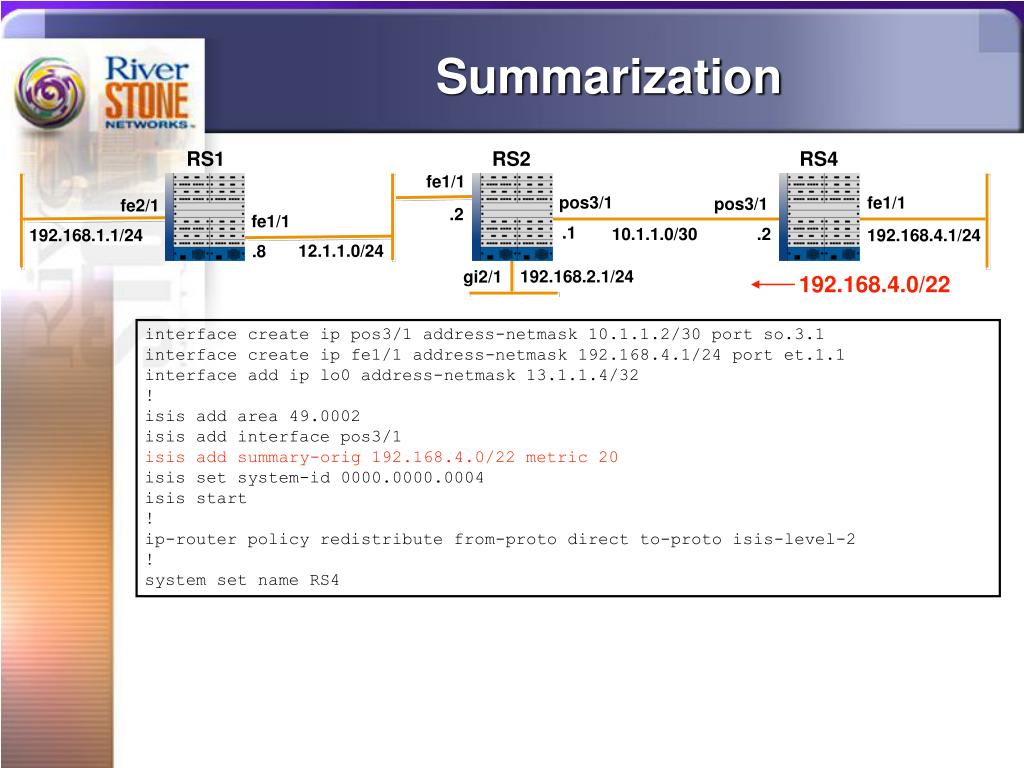Click RS4's fe1/1 interface label
Screen dimensions: 1024x768
[x=886, y=202]
